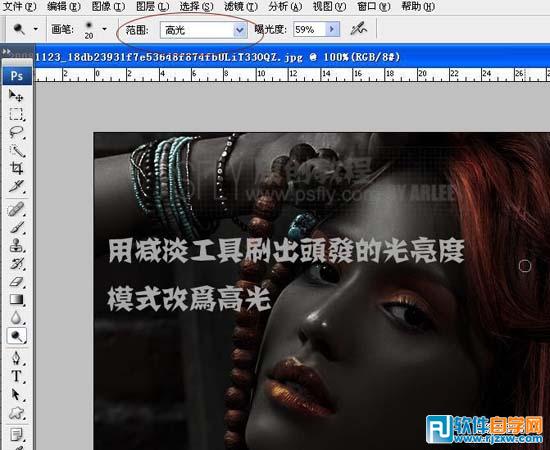This screenshot has height=450, width=550.
Task: Select the Slice tool
Action: [x=16, y=187]
